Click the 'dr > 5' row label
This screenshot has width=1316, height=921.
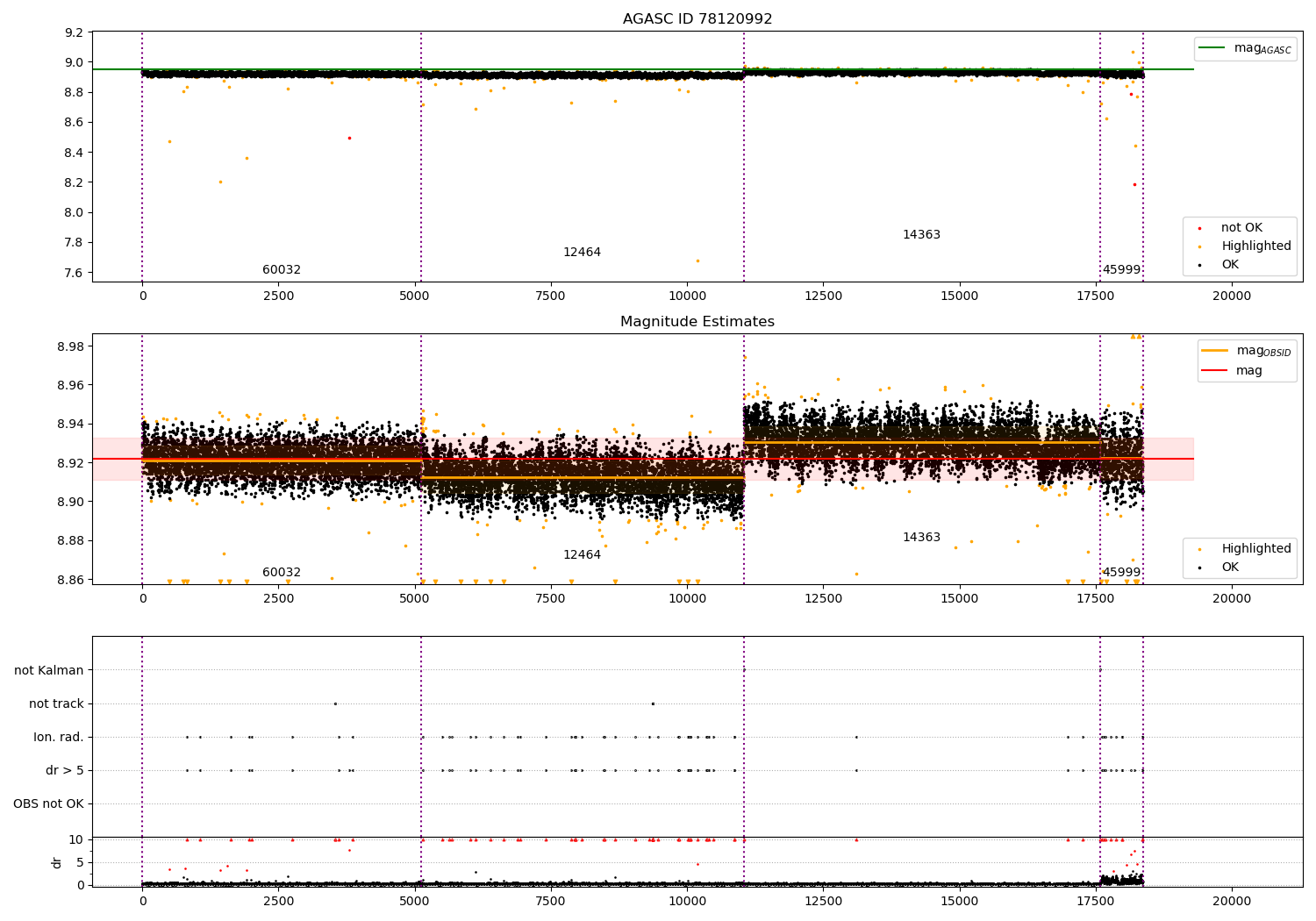point(65,771)
